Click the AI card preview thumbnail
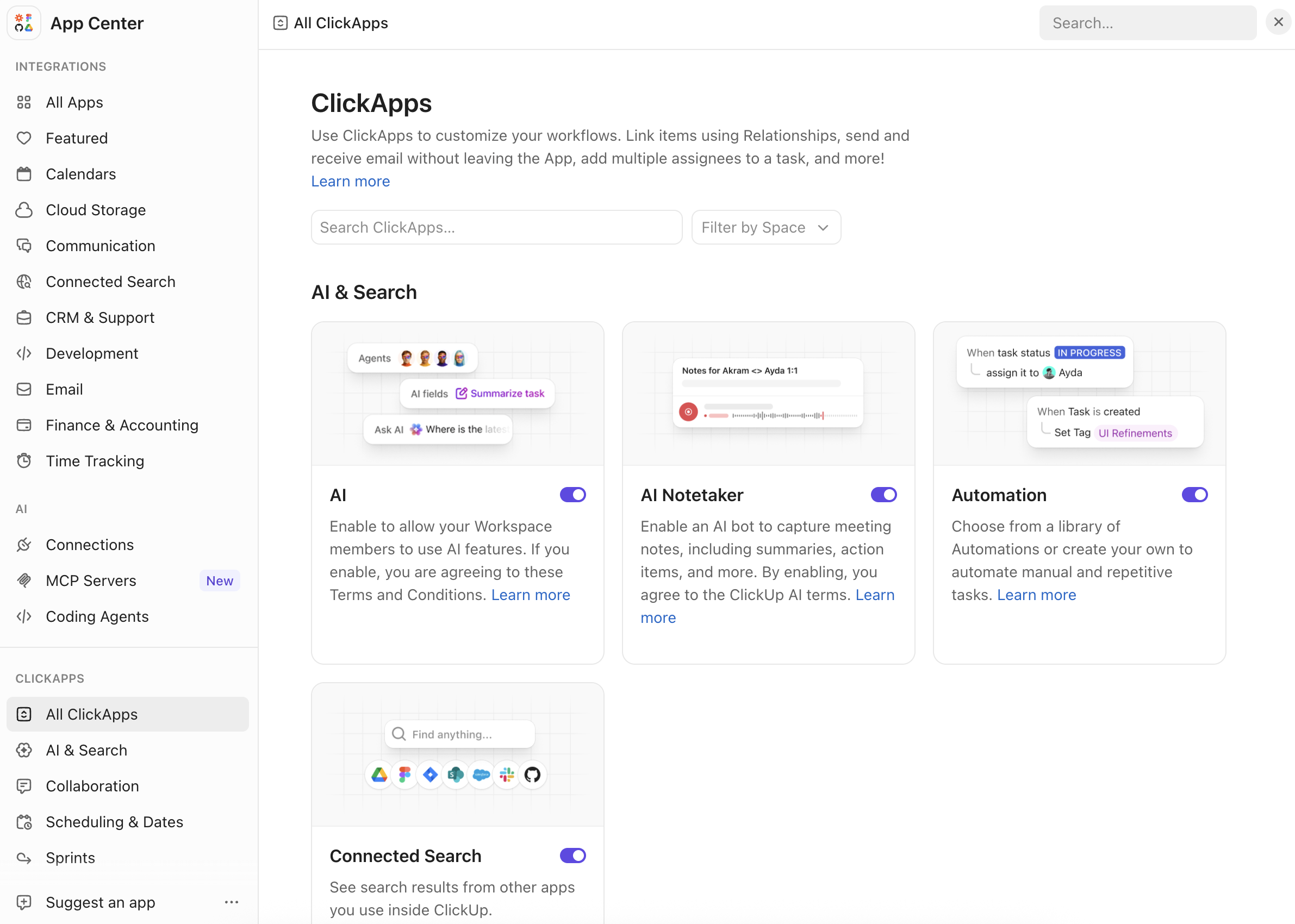 [x=457, y=394]
